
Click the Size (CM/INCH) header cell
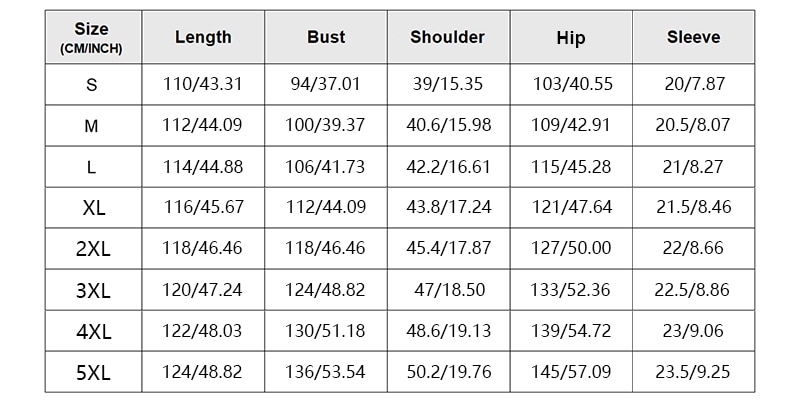(x=93, y=37)
